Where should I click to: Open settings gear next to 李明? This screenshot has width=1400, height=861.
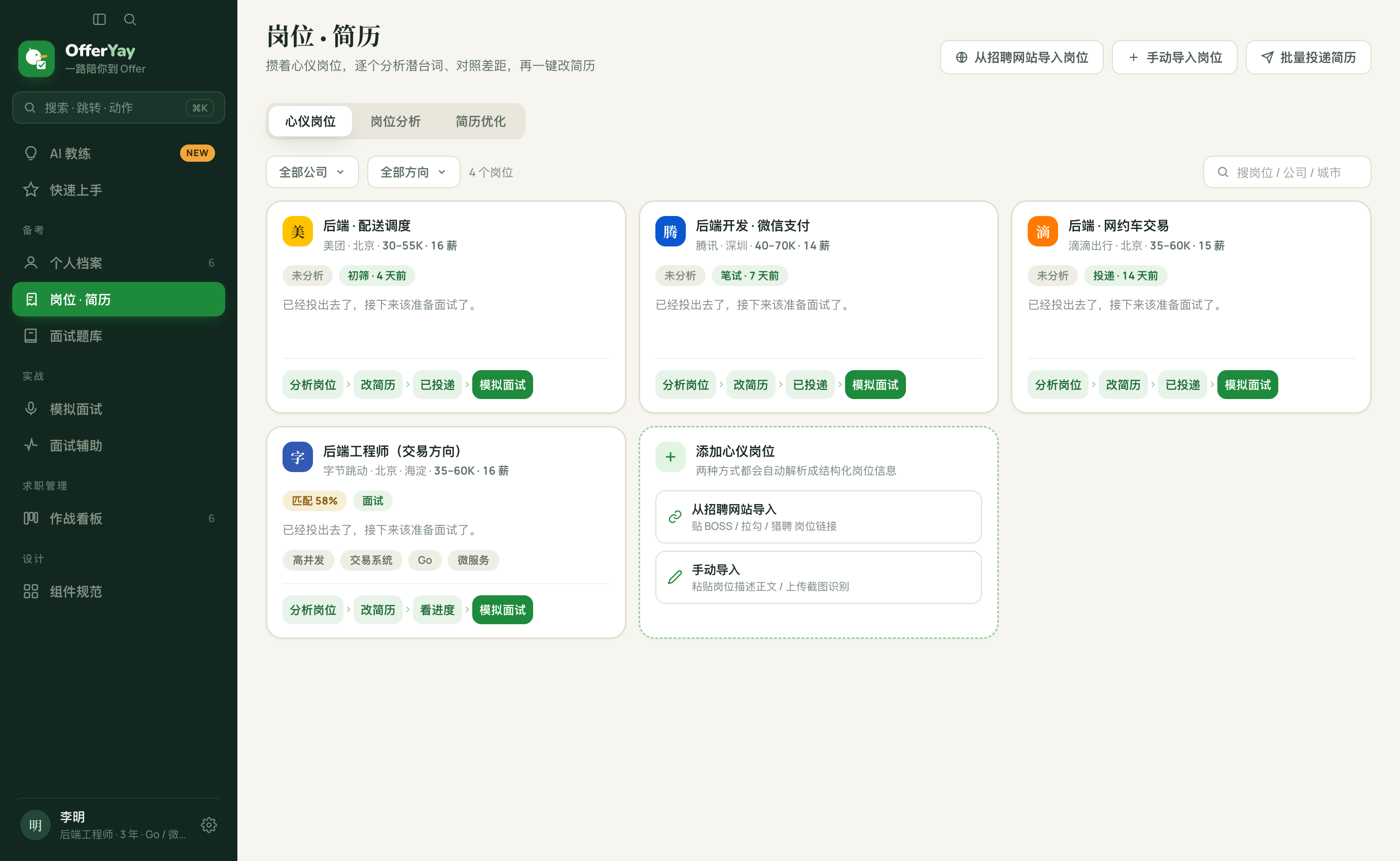click(x=209, y=824)
